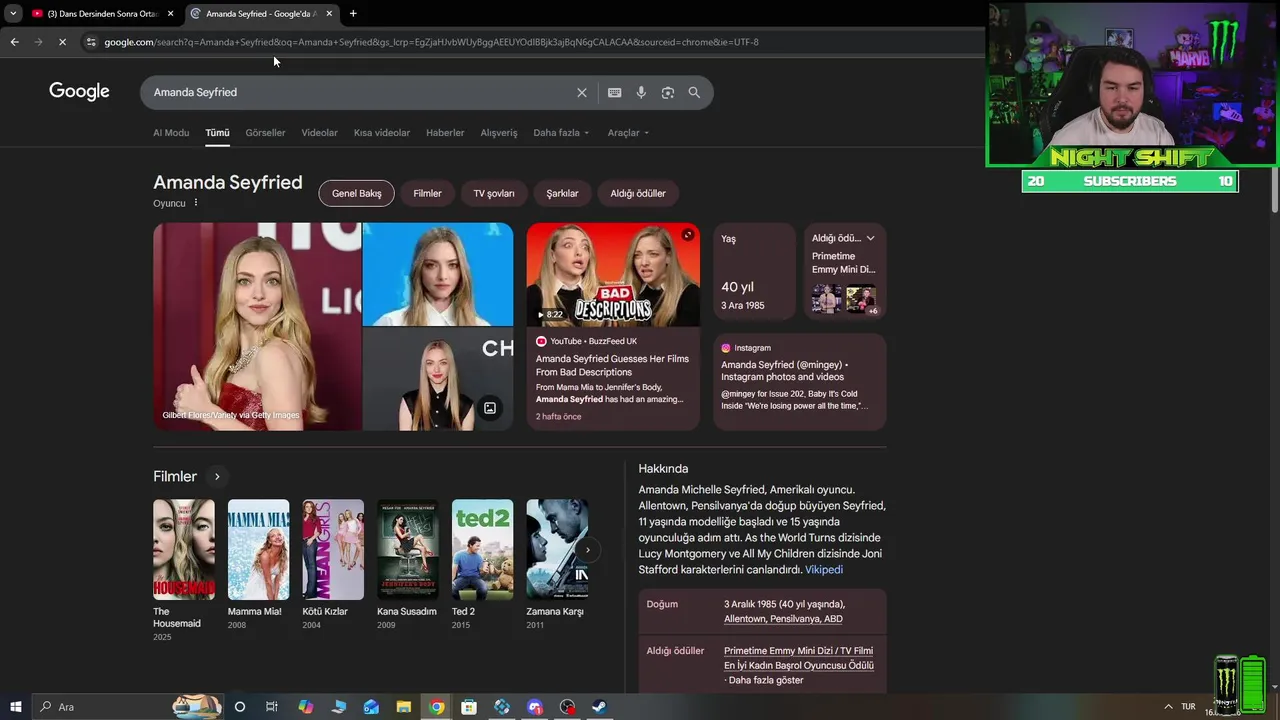Select the TV şovları chip
The height and width of the screenshot is (720, 1280).
494,193
